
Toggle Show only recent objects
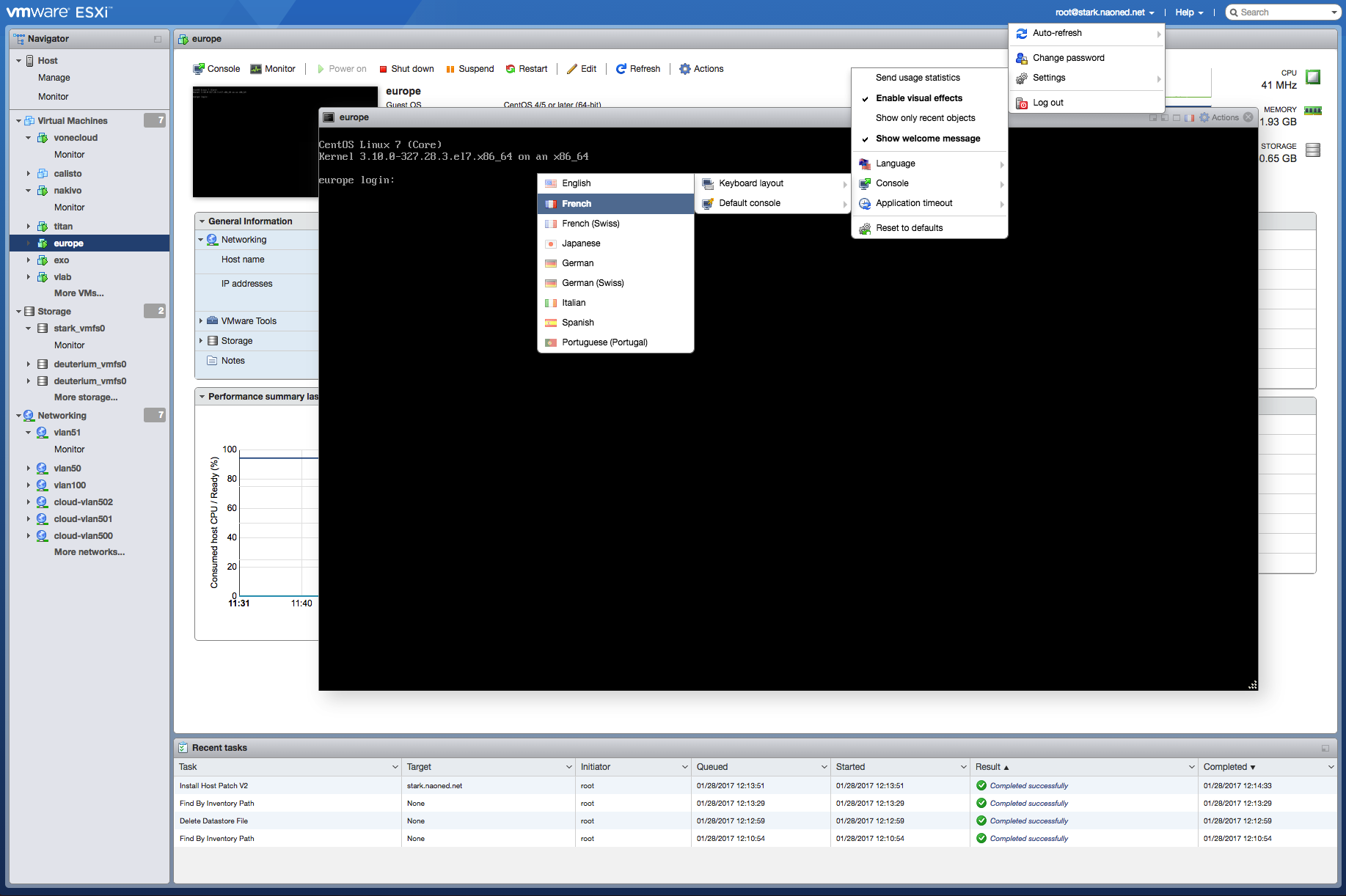(x=929, y=118)
